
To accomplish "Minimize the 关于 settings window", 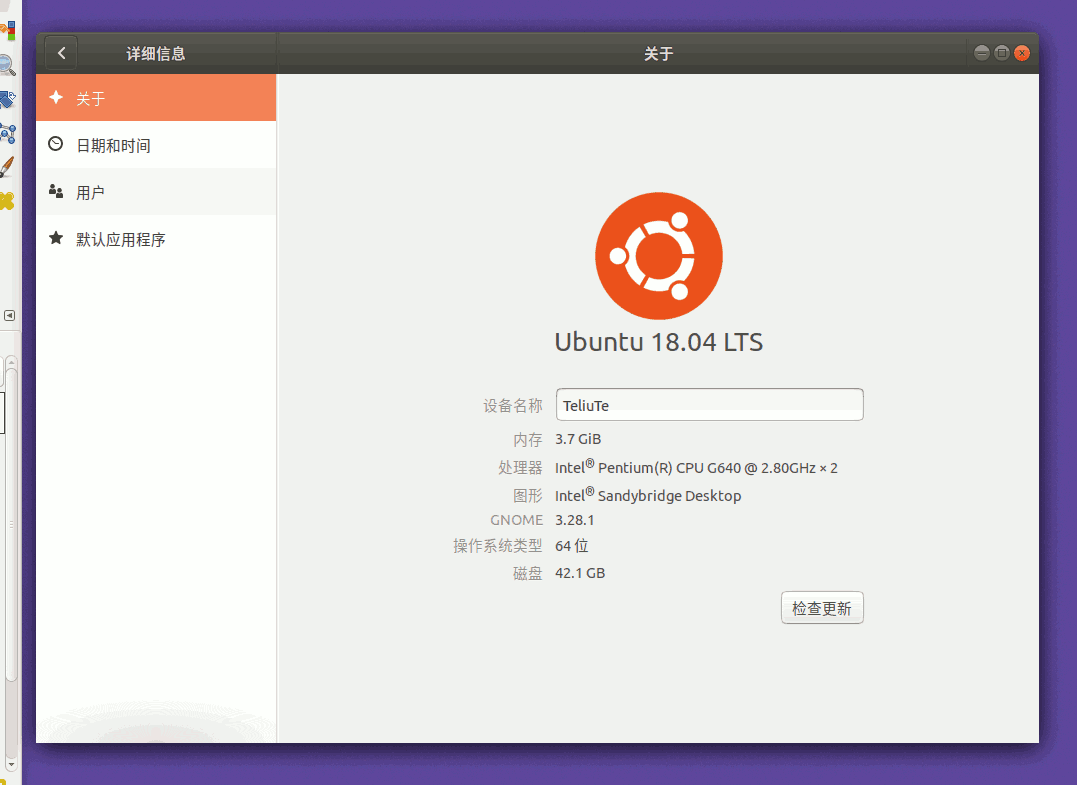I will [x=982, y=53].
